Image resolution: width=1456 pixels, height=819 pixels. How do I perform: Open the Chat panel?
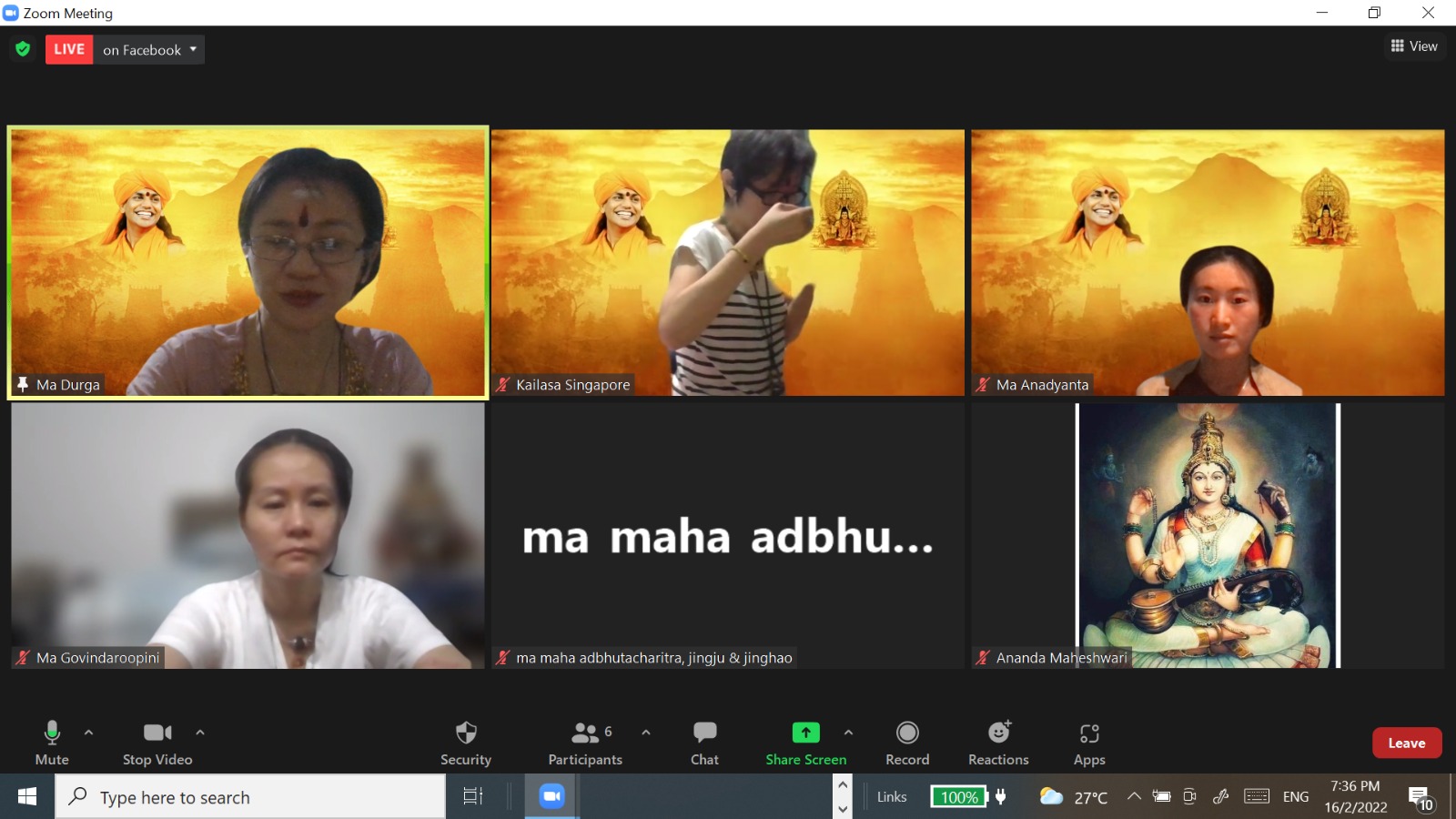[x=704, y=742]
